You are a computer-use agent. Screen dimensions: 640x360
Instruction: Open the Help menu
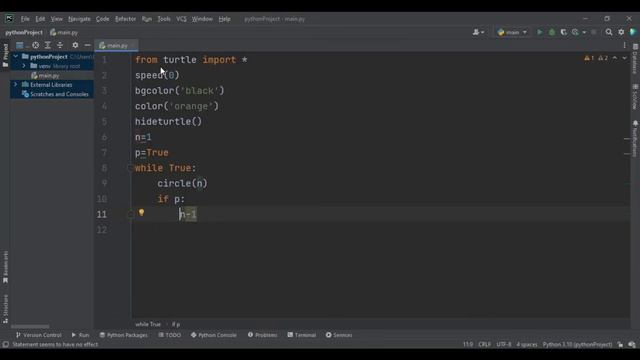(x=224, y=19)
